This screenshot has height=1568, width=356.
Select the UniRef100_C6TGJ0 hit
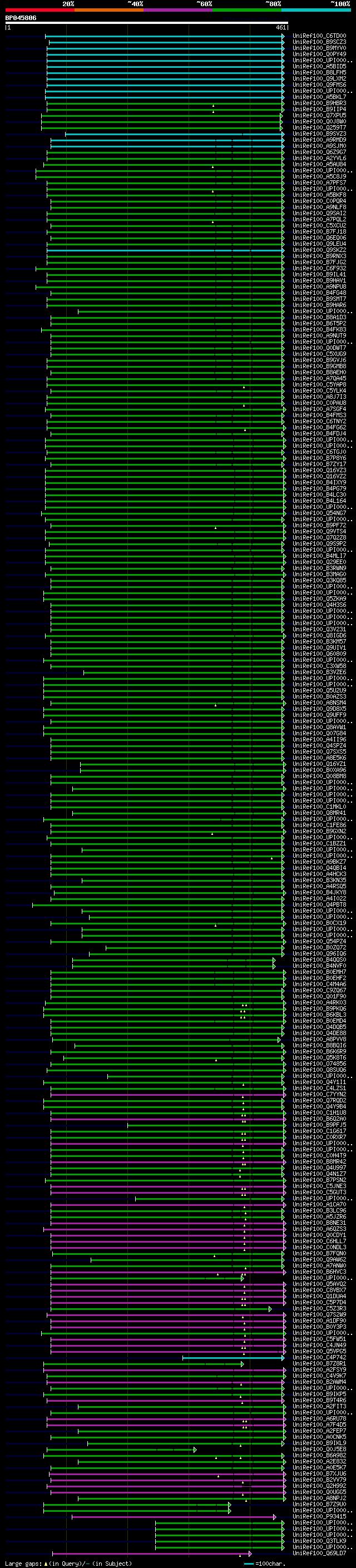[x=319, y=452]
